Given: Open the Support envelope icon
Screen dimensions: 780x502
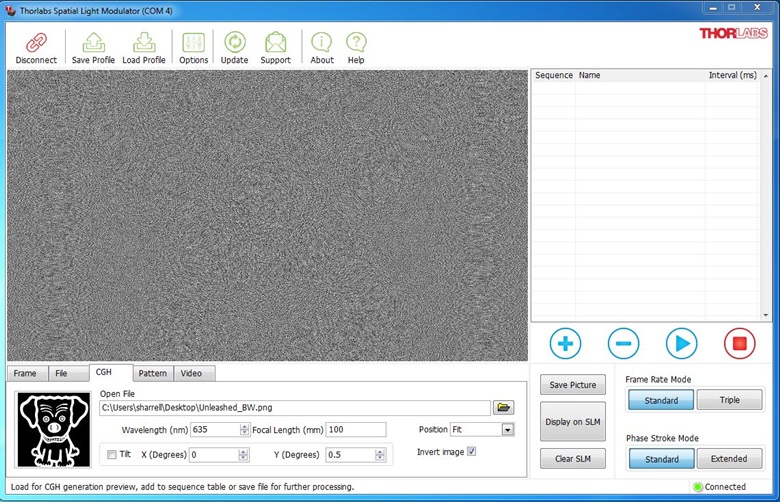Looking at the screenshot, I should 276,43.
